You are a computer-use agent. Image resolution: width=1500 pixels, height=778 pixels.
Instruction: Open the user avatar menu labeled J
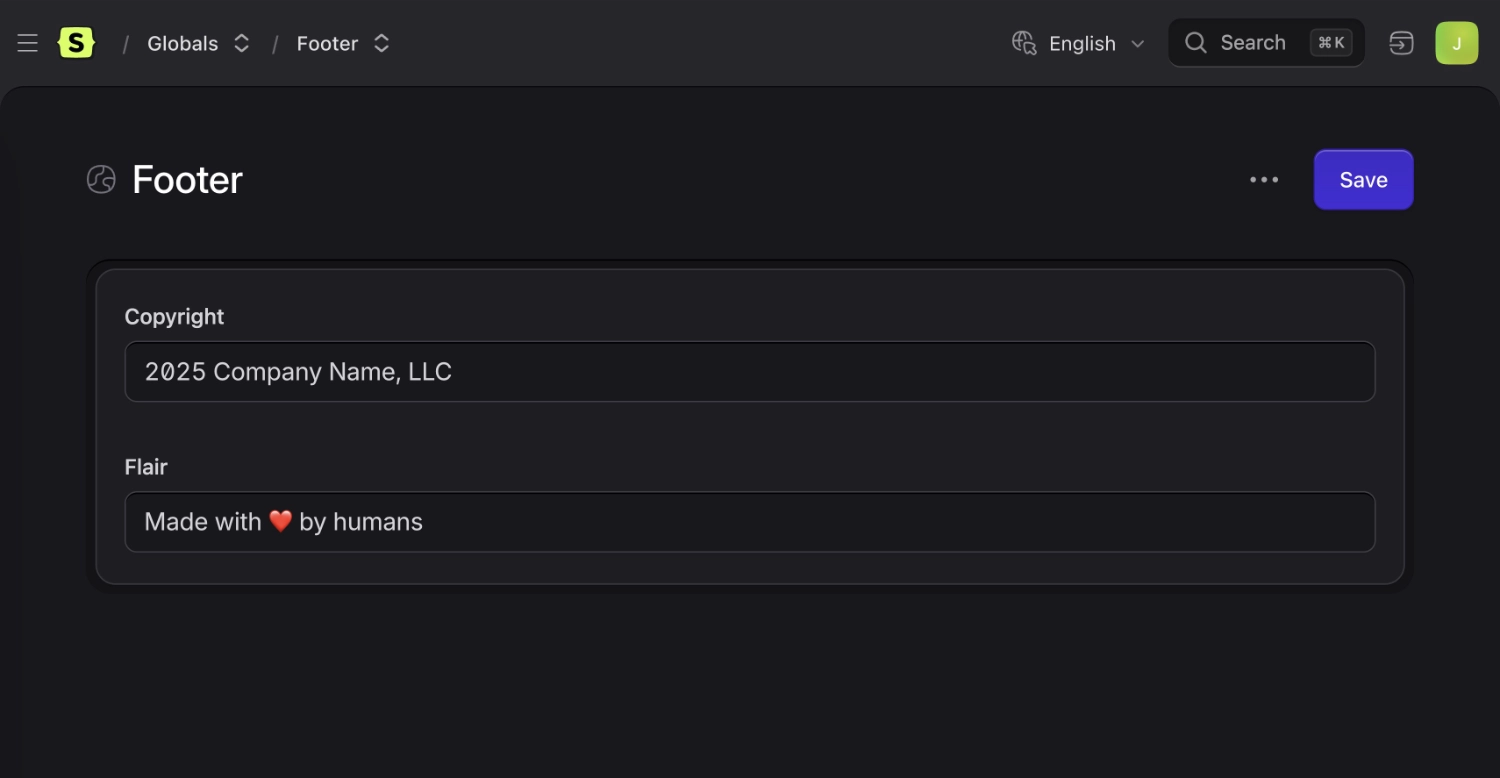pyautogui.click(x=1456, y=42)
